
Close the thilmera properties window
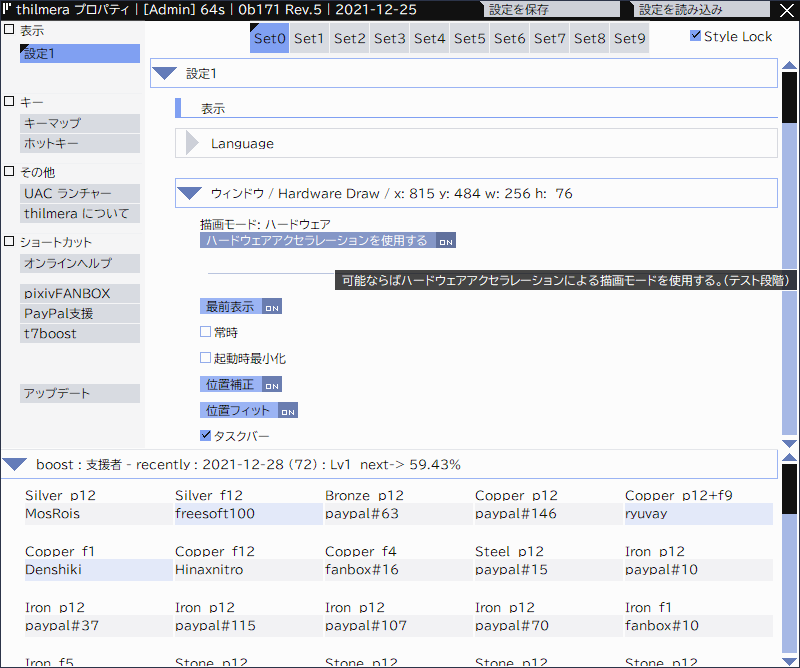(787, 10)
